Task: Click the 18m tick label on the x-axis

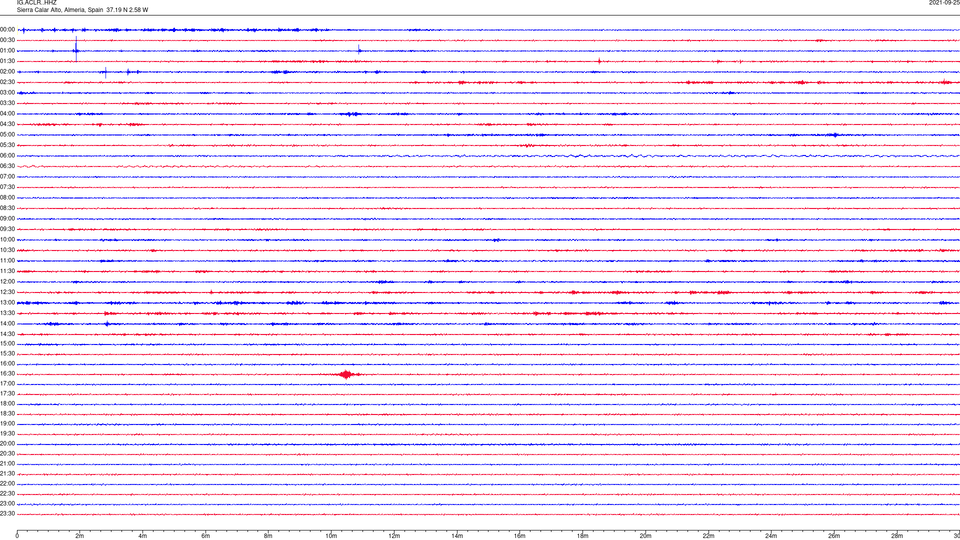Action: (x=583, y=536)
